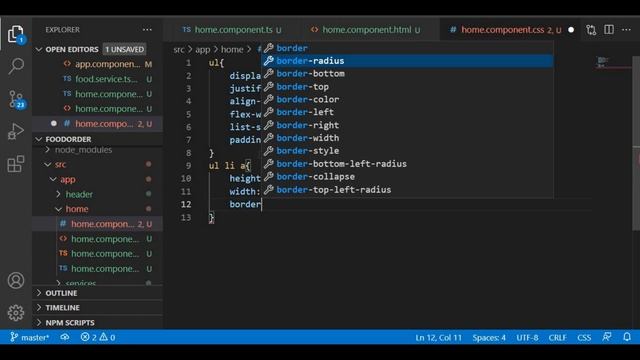Click Ln 12, Col 11 in status bar
The width and height of the screenshot is (640, 360).
(438, 338)
